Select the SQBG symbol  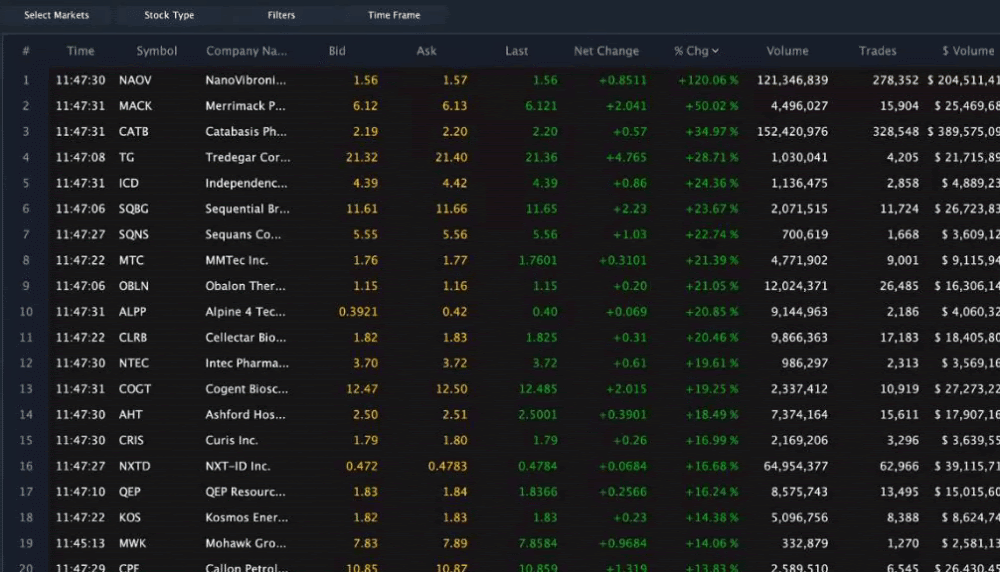pos(133,209)
